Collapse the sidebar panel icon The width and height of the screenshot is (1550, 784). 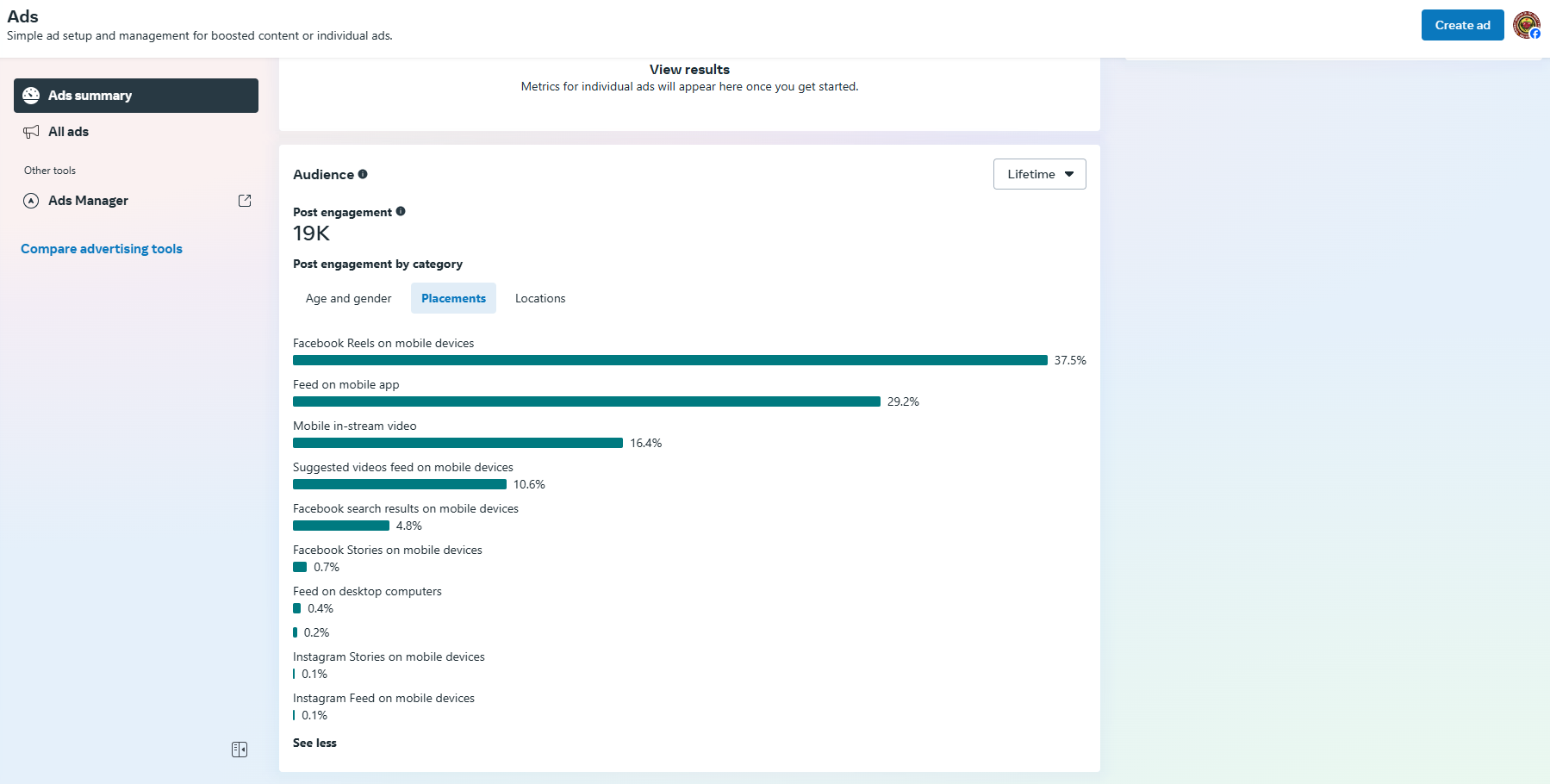coord(240,750)
